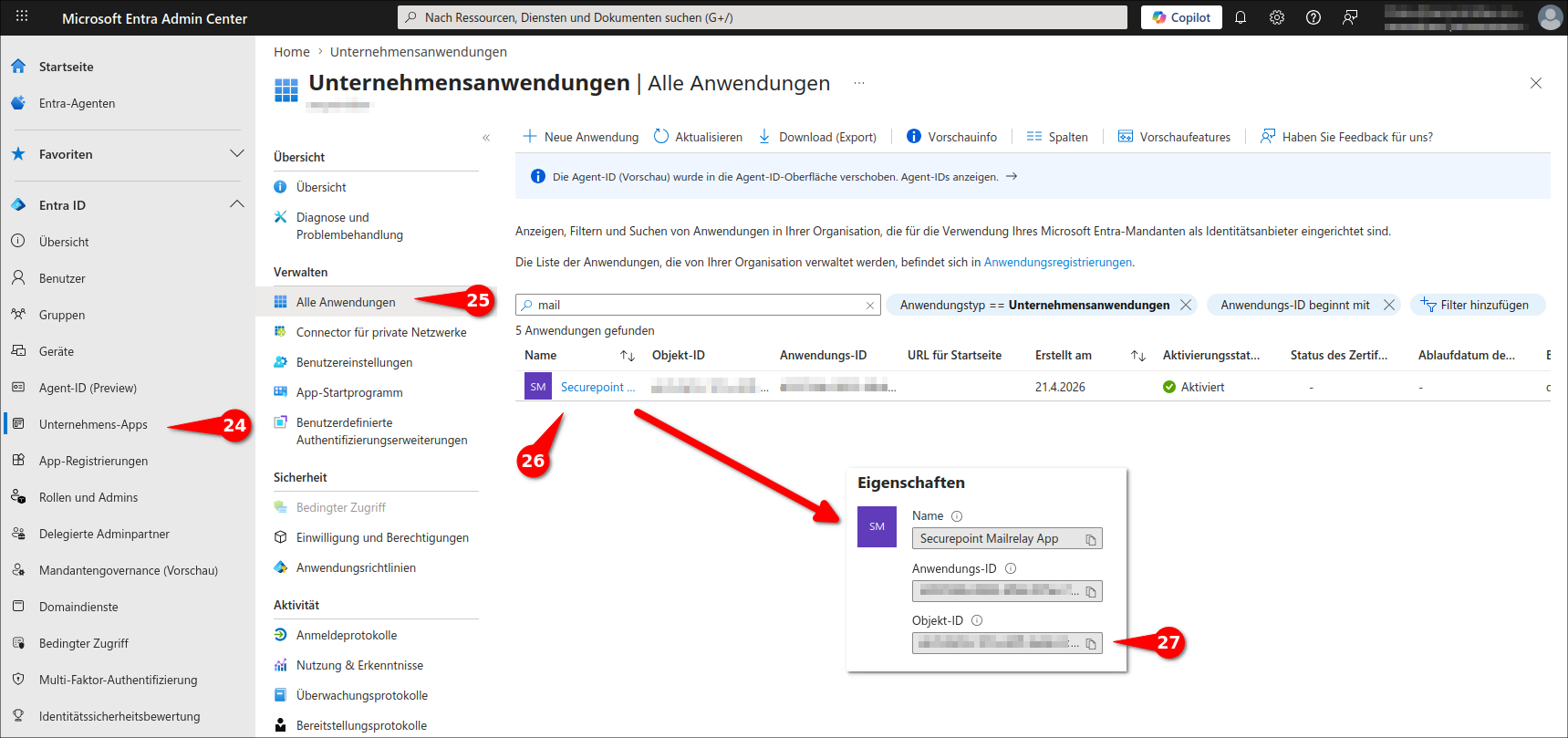This screenshot has width=1568, height=738.
Task: Open Alle Anwendungen menu item
Action: 346,302
